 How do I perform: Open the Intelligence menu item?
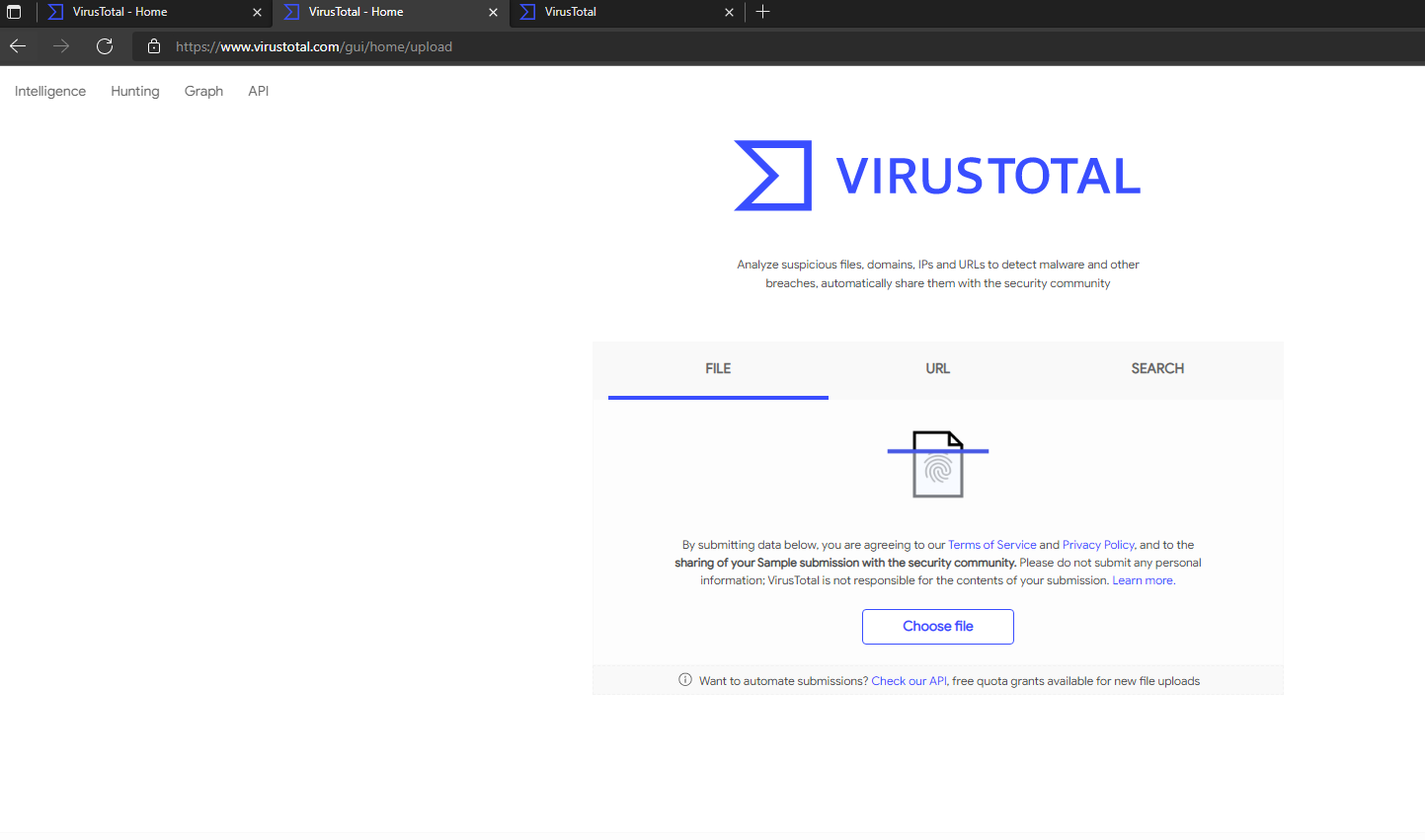click(50, 91)
